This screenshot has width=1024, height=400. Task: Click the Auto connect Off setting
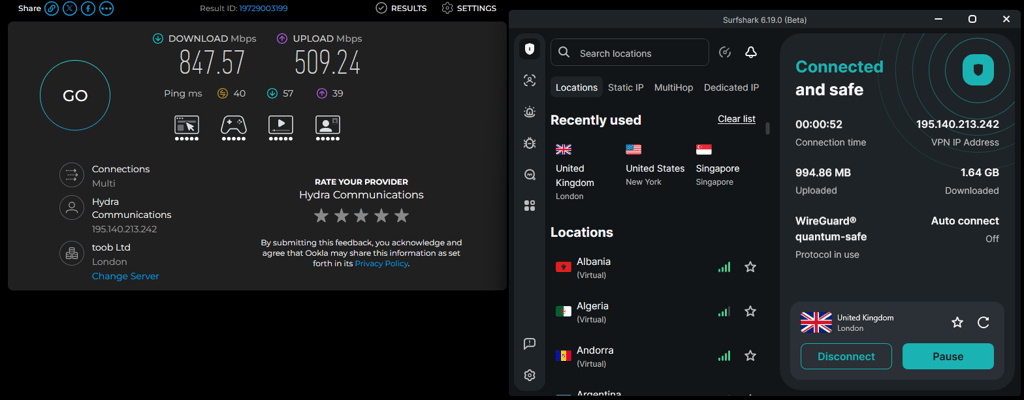tap(965, 229)
